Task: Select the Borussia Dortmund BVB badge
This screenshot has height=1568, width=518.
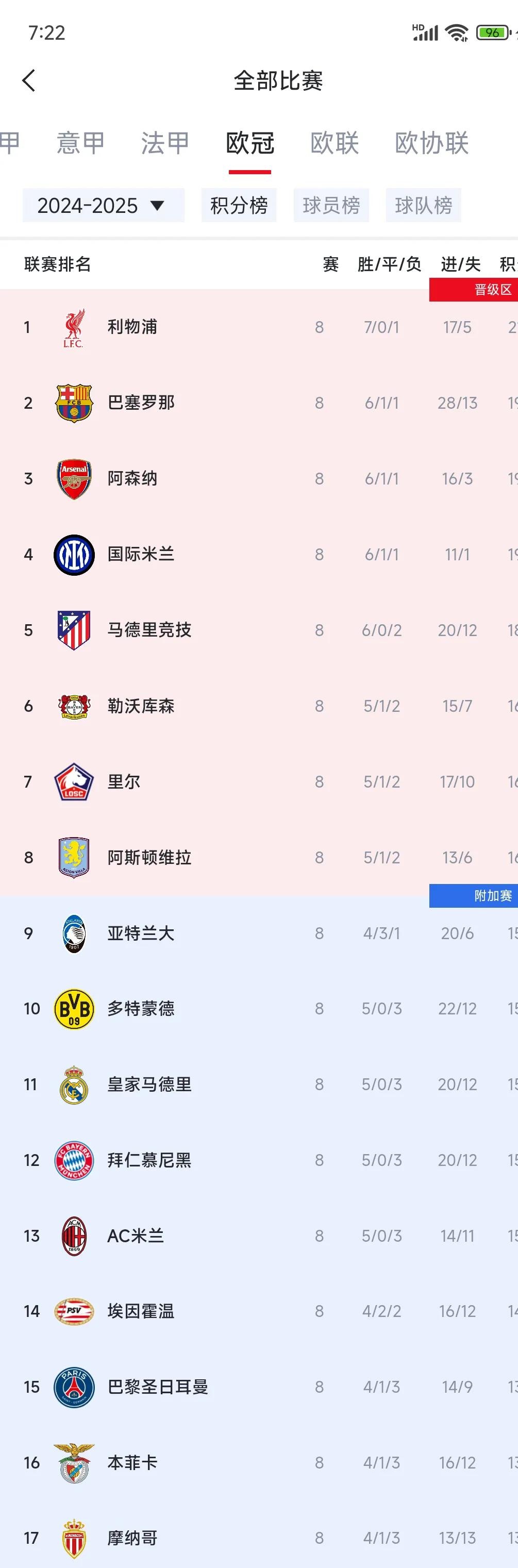Action: click(73, 1008)
